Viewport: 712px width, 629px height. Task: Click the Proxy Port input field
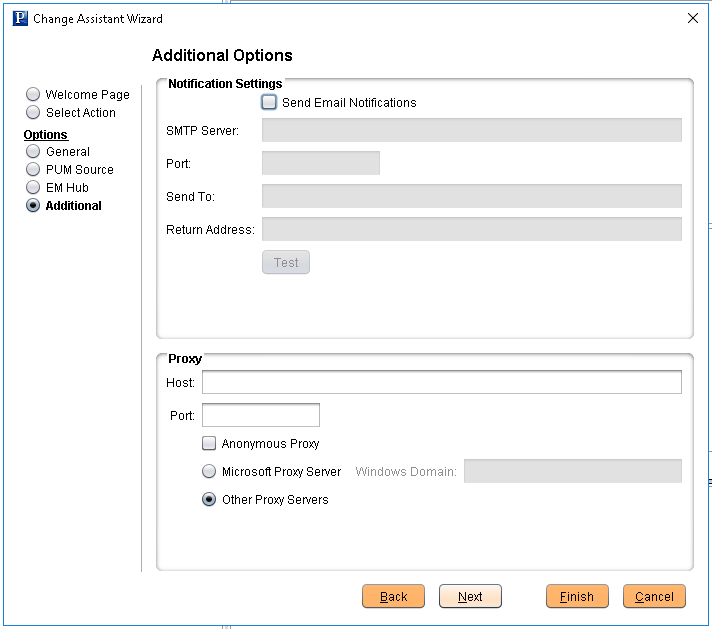pyautogui.click(x=261, y=415)
